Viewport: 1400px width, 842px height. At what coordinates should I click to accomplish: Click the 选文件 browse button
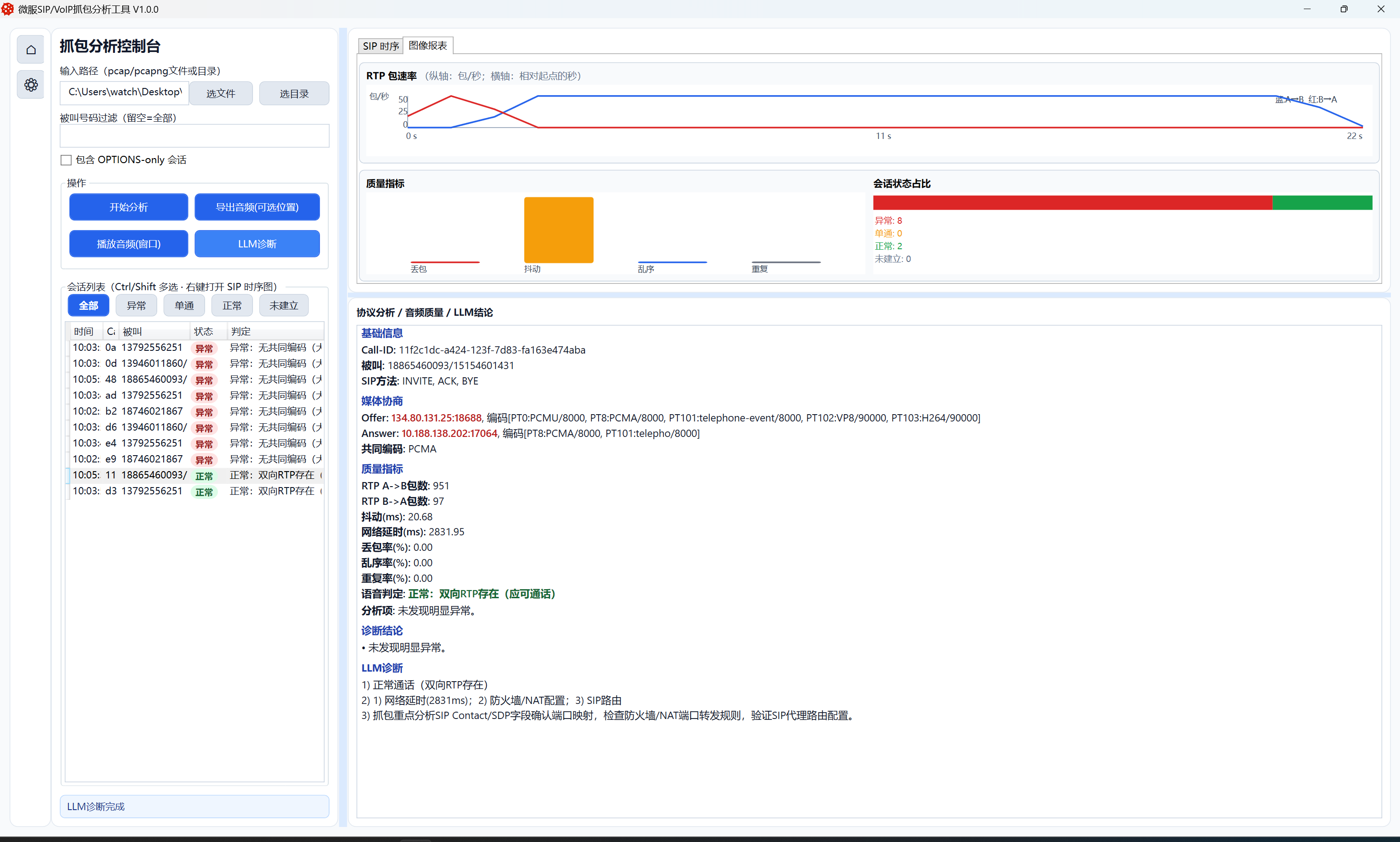pyautogui.click(x=220, y=93)
